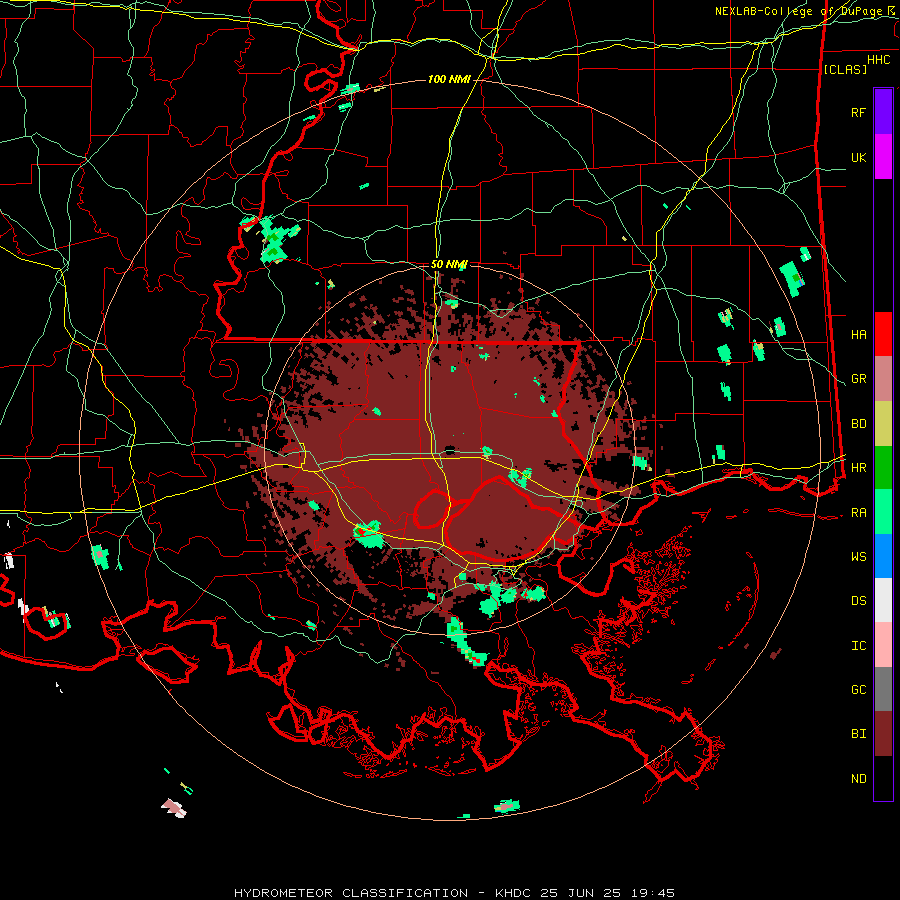900x900 pixels.
Task: Click the [CLAS] legend heading
Action: tap(845, 69)
